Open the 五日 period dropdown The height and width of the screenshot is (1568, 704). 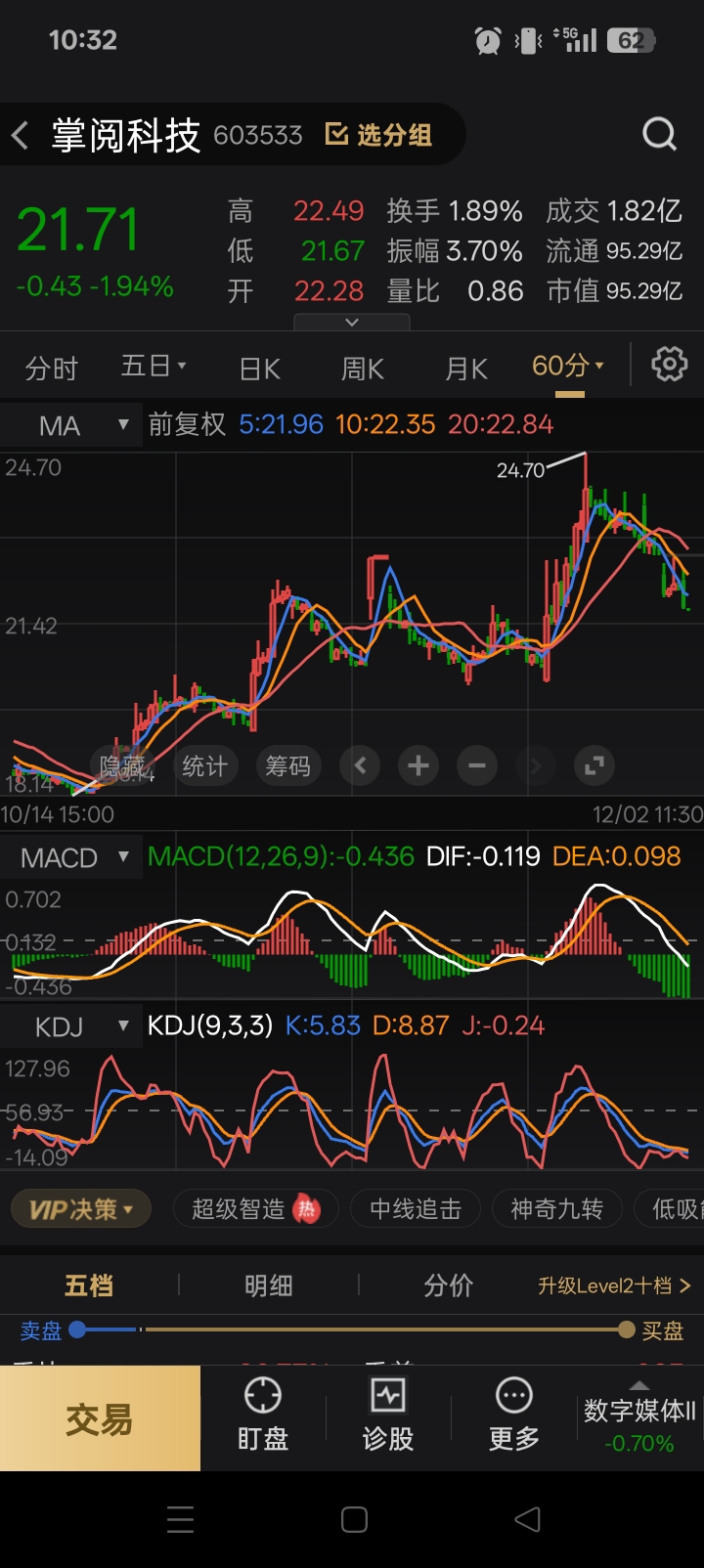coord(154,367)
